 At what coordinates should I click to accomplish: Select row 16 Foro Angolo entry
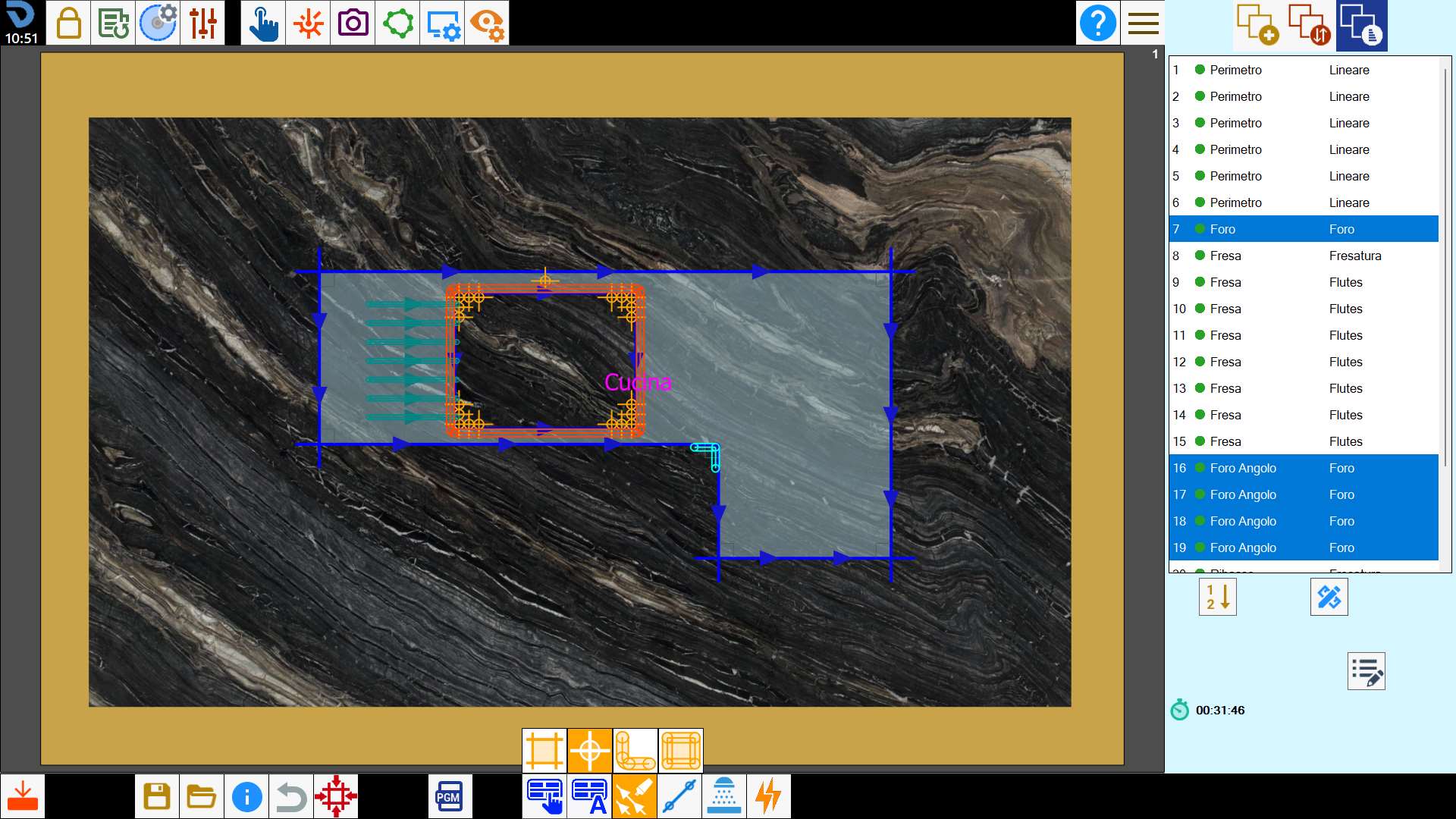click(x=1304, y=468)
